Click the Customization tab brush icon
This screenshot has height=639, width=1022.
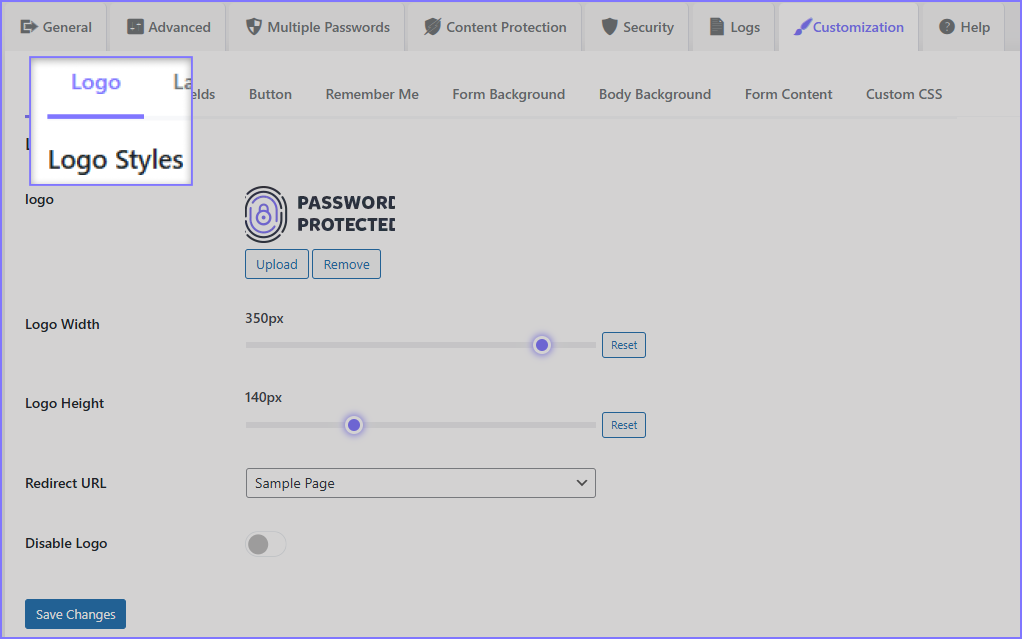802,27
